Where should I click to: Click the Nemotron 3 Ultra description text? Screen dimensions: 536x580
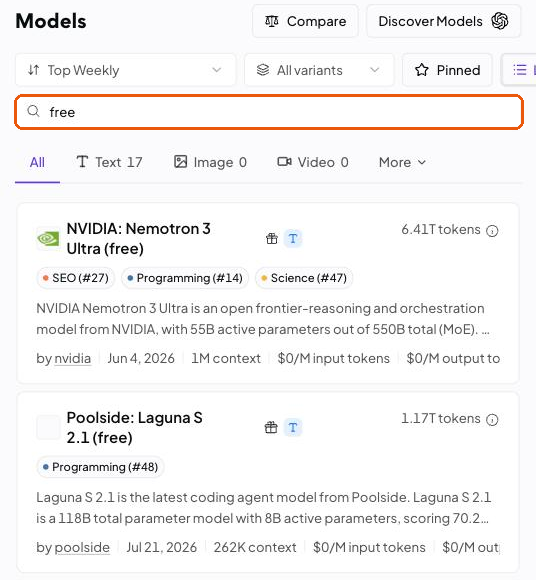click(263, 319)
